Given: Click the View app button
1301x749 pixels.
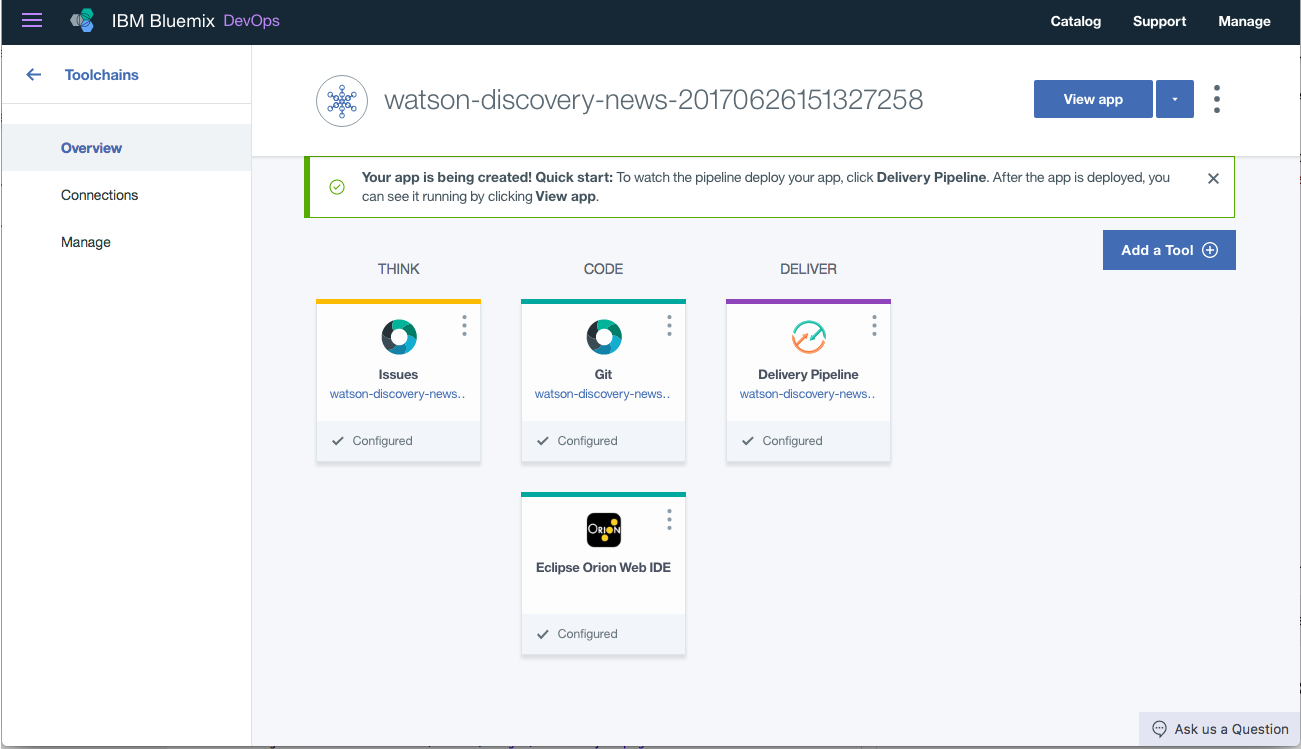Looking at the screenshot, I should tap(1093, 99).
